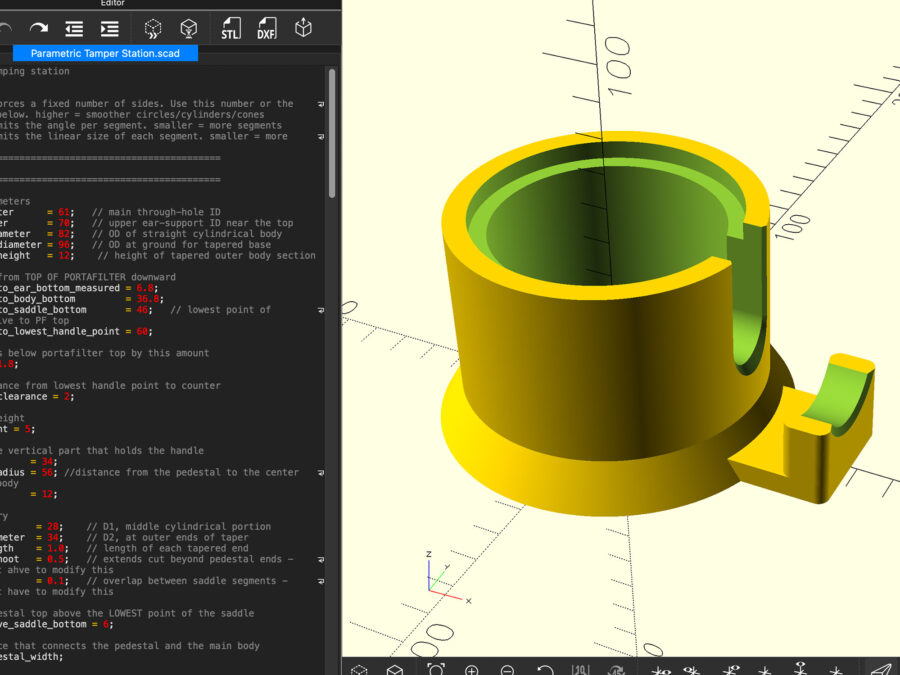Image resolution: width=900 pixels, height=675 pixels.
Task: Click the 'to_lowest_handle_point = 60;' line
Action: [76, 331]
